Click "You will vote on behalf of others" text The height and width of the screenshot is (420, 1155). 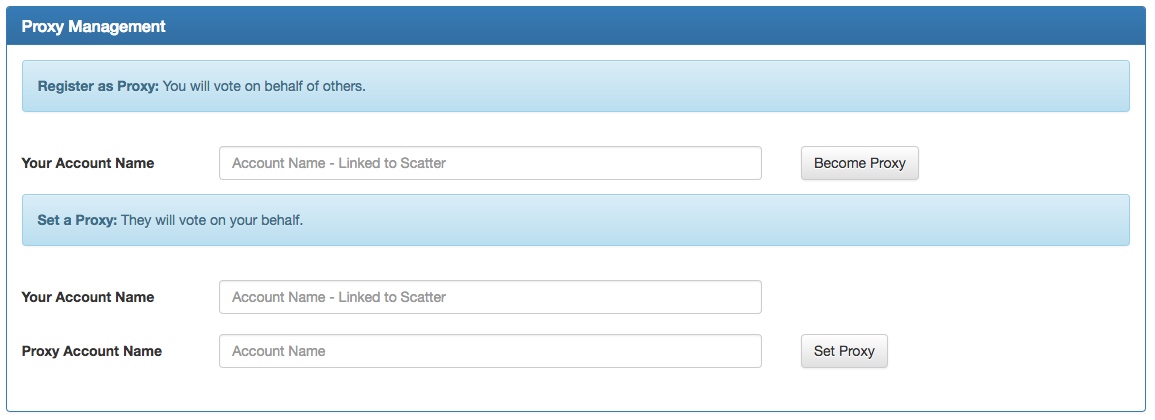[x=265, y=86]
